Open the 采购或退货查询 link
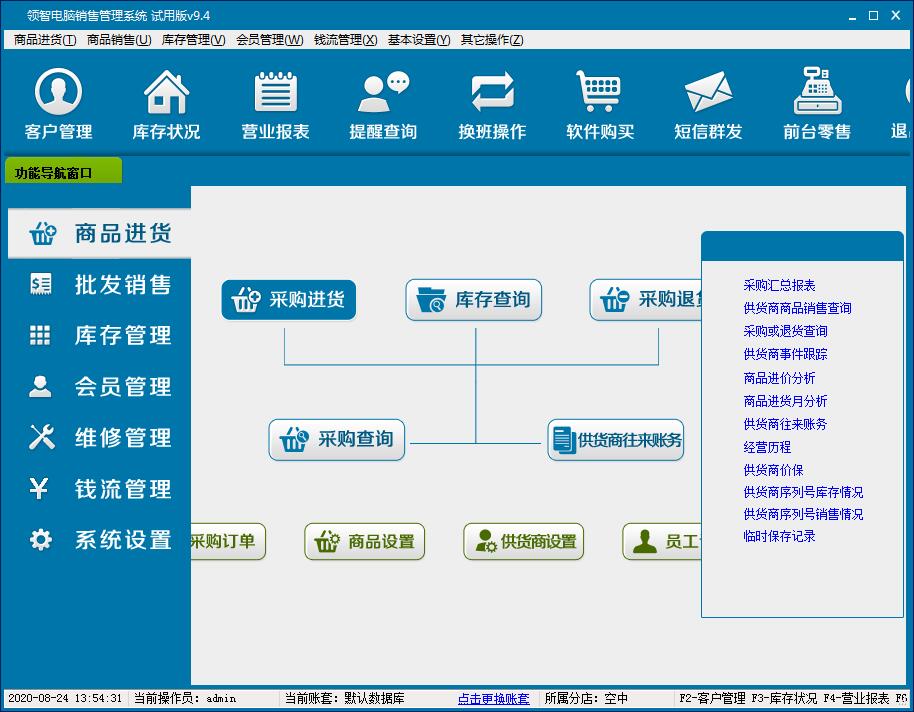 point(785,331)
